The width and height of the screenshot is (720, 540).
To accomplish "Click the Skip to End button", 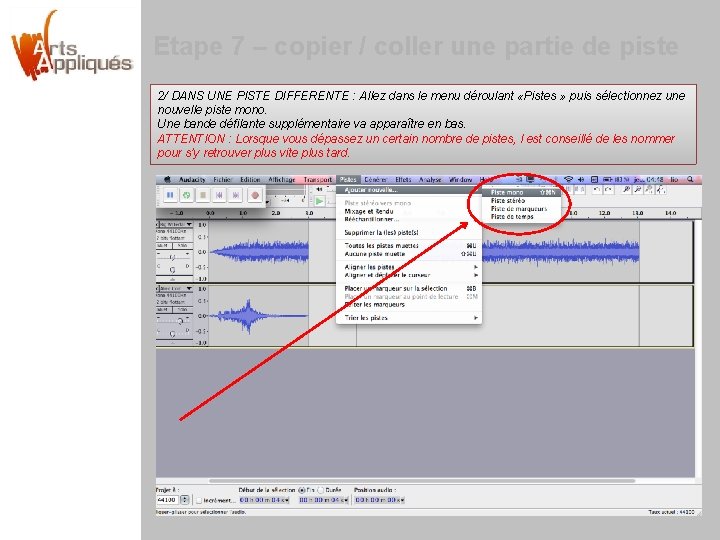I will coord(236,195).
